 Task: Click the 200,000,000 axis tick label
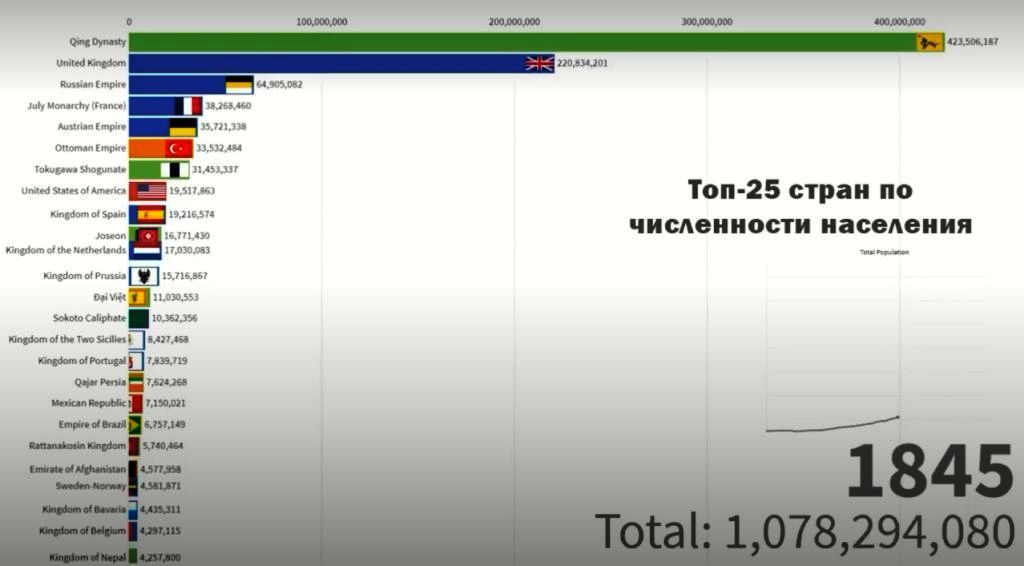[514, 21]
